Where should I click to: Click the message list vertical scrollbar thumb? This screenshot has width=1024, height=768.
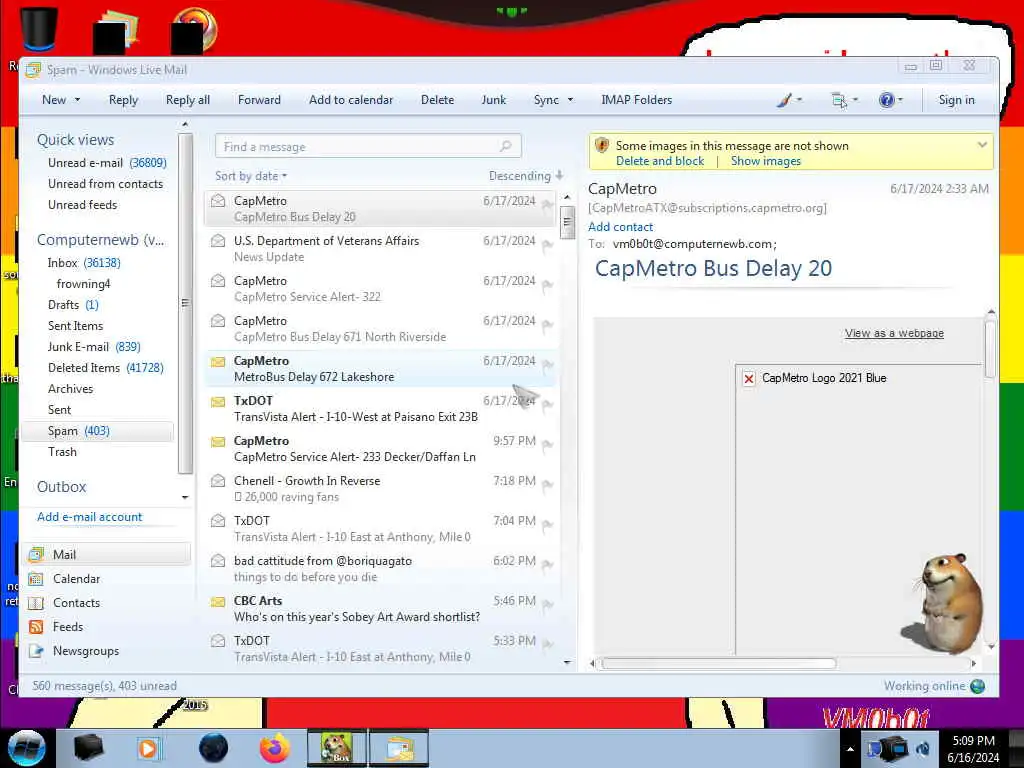tap(567, 222)
